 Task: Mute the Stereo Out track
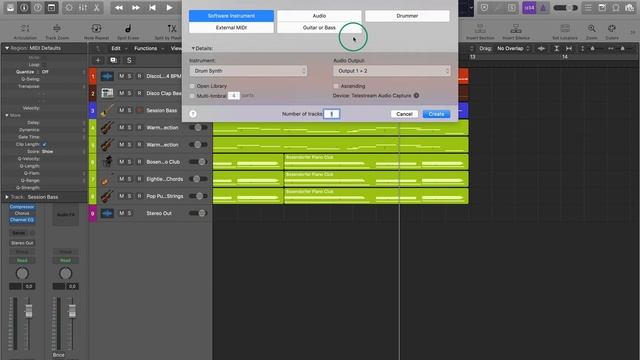(x=121, y=213)
